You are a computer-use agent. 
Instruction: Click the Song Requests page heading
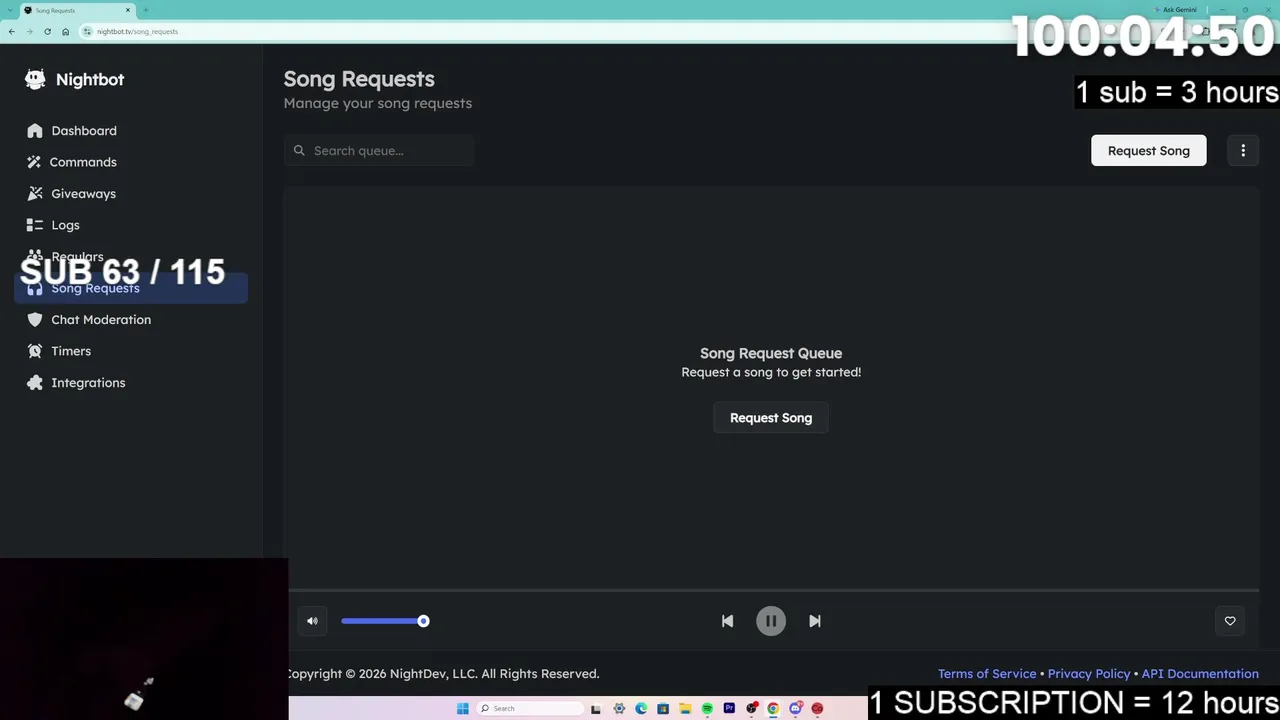click(359, 79)
